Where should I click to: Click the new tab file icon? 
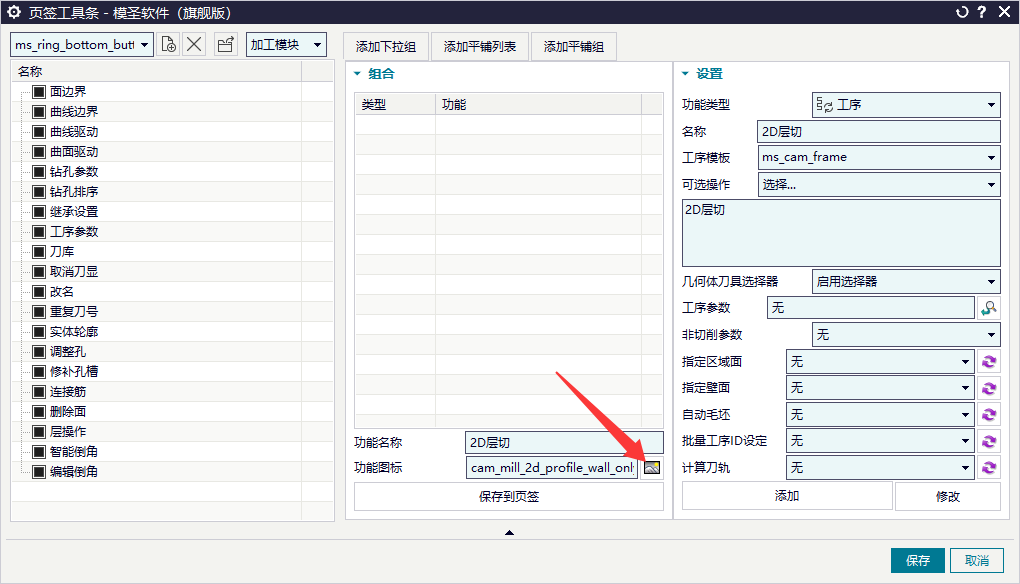click(x=168, y=45)
